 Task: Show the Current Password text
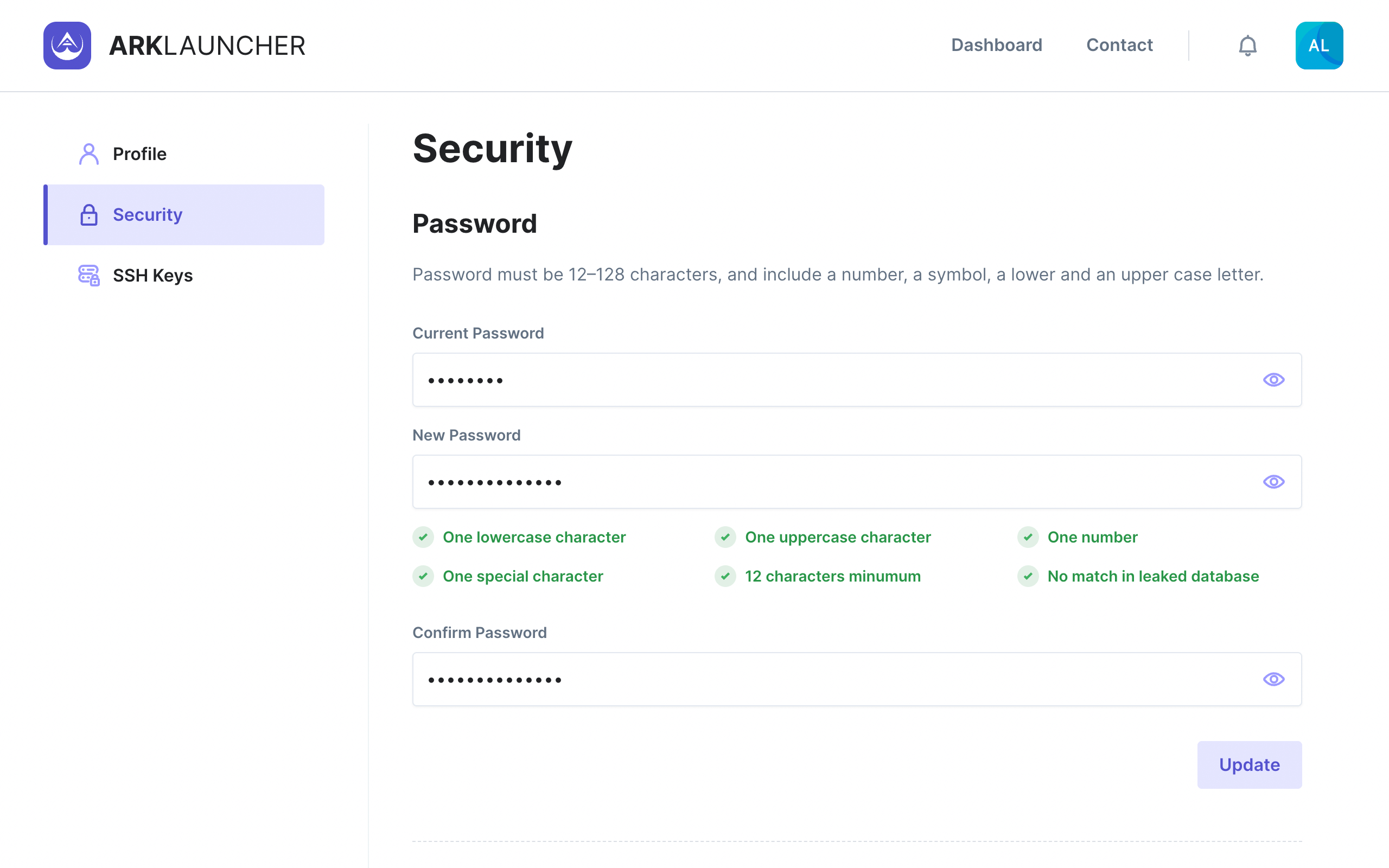coord(1273,380)
